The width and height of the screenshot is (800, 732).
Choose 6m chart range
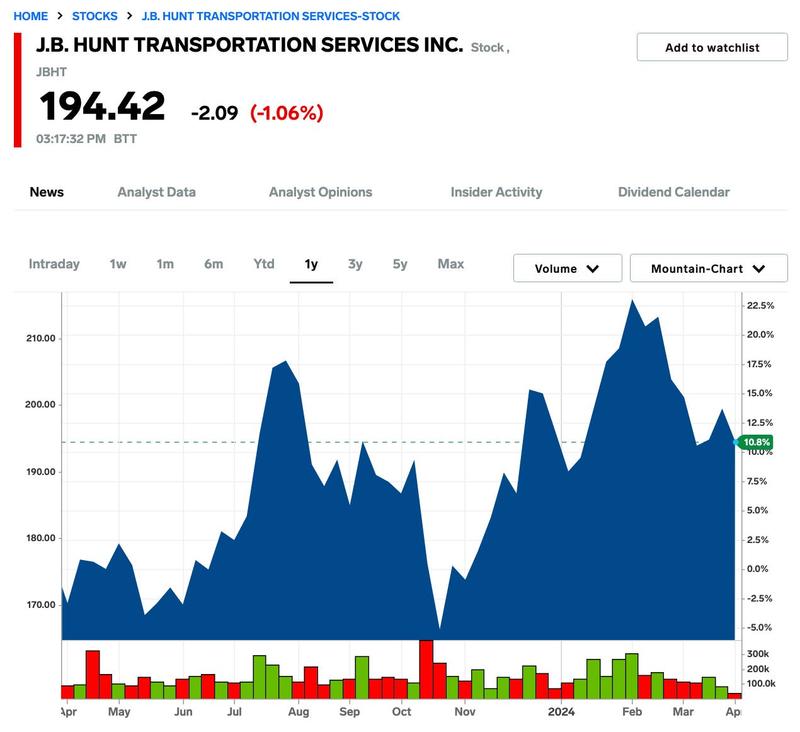[x=213, y=264]
